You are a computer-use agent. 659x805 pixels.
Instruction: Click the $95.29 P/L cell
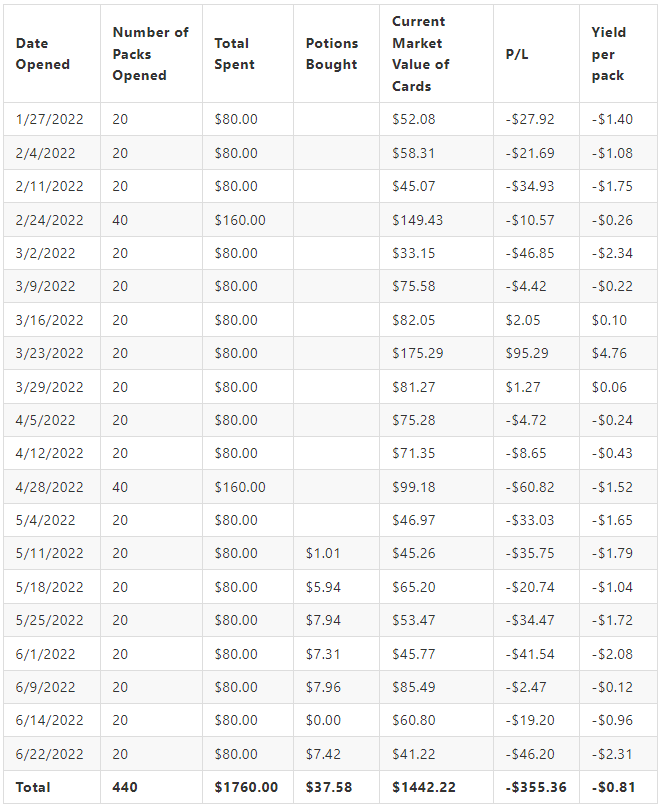(536, 353)
